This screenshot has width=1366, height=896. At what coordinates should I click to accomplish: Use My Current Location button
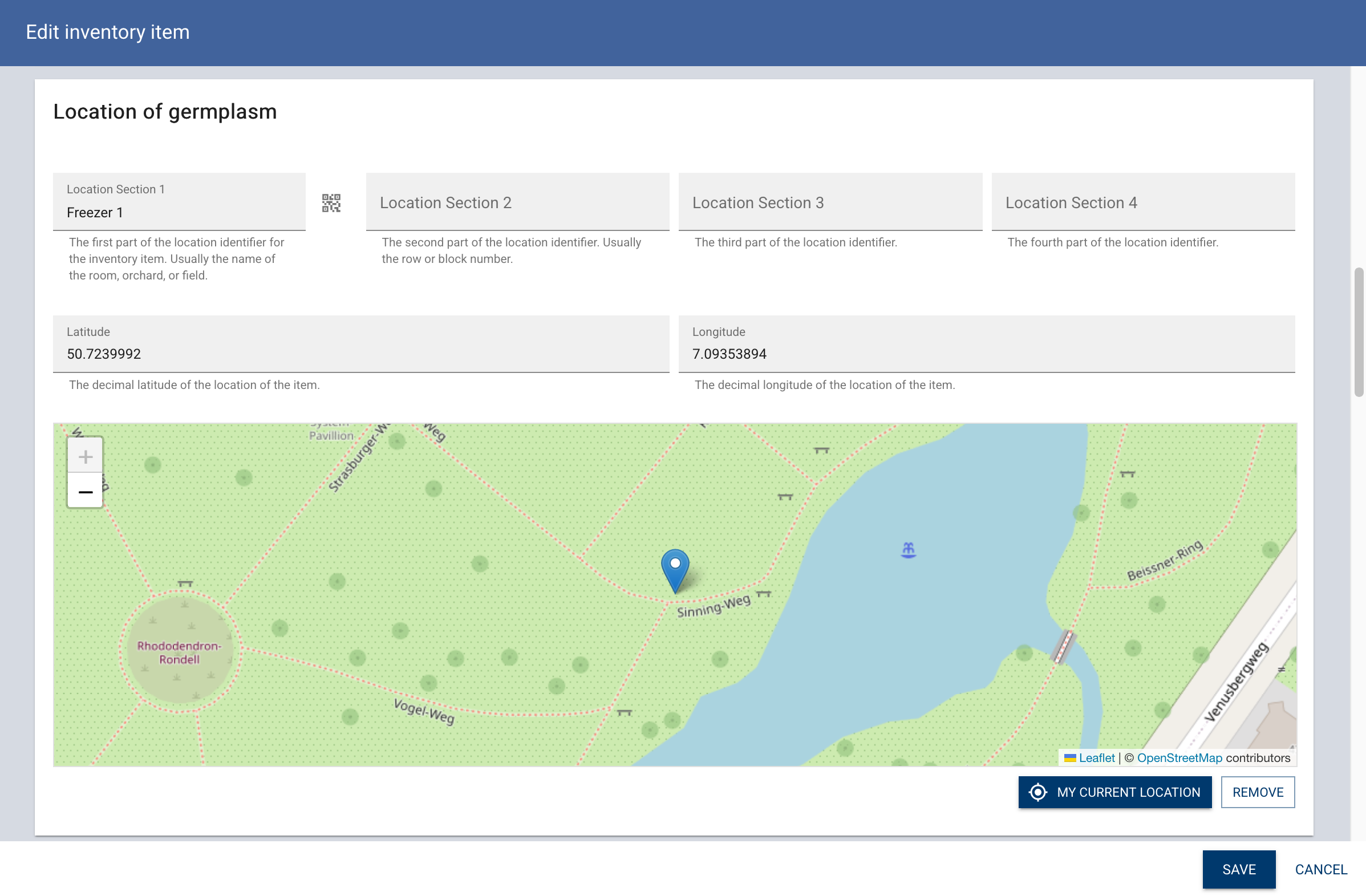[1114, 792]
